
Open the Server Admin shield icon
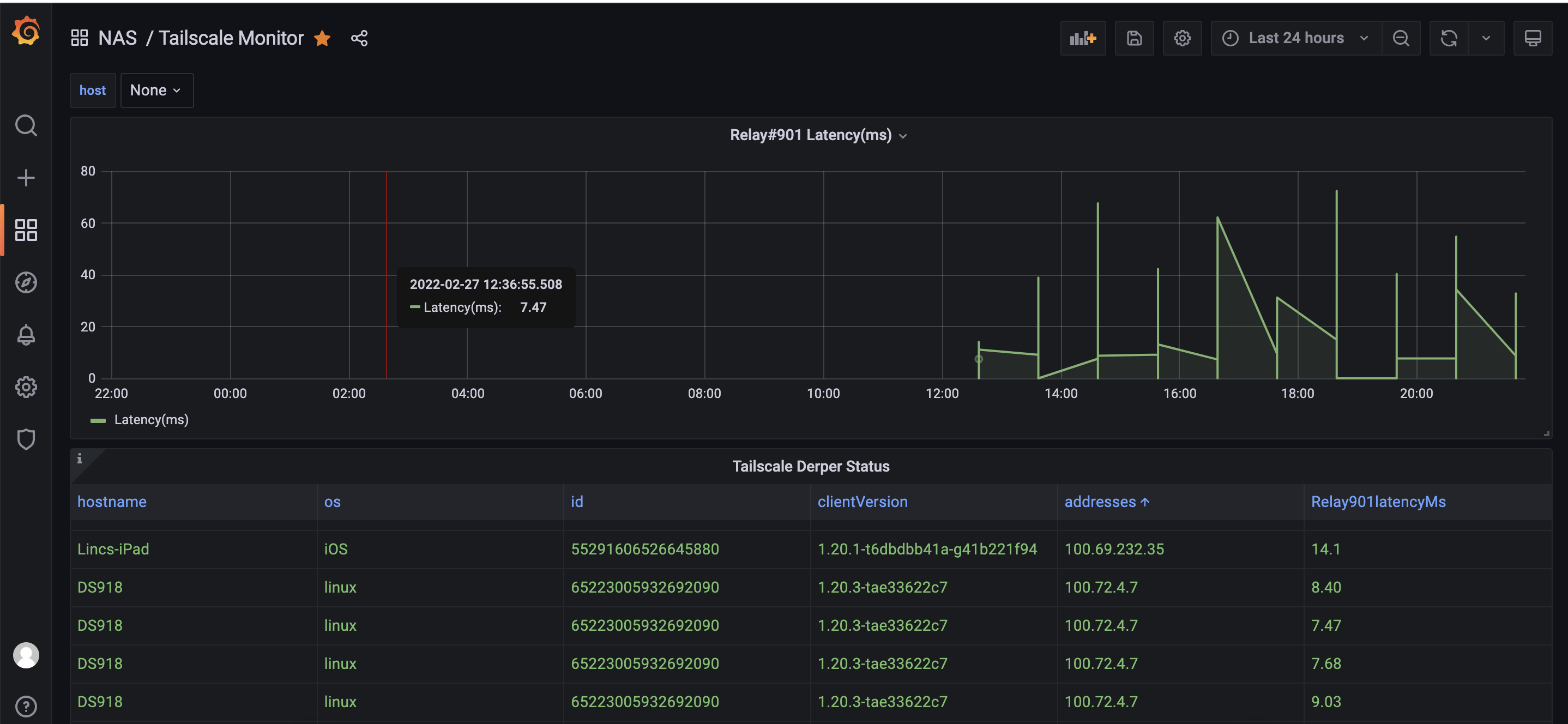point(26,439)
